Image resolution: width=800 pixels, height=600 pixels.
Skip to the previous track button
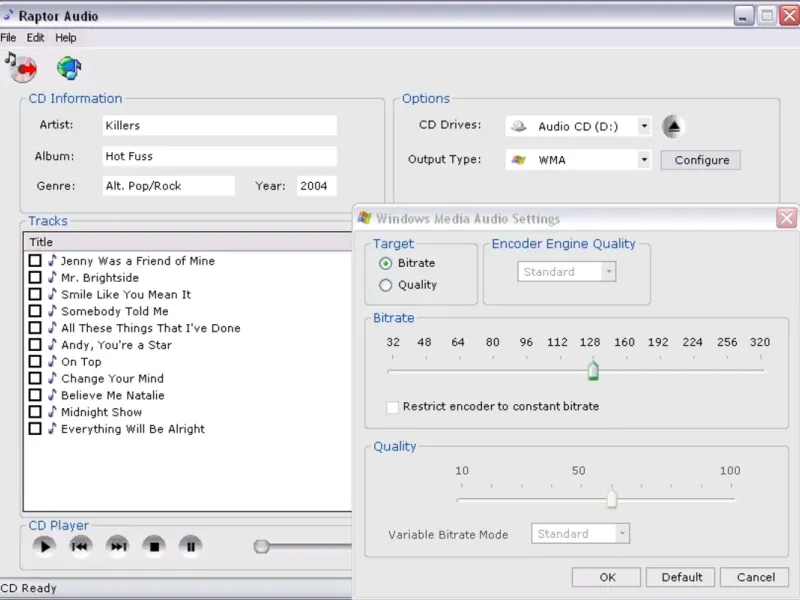point(80,546)
